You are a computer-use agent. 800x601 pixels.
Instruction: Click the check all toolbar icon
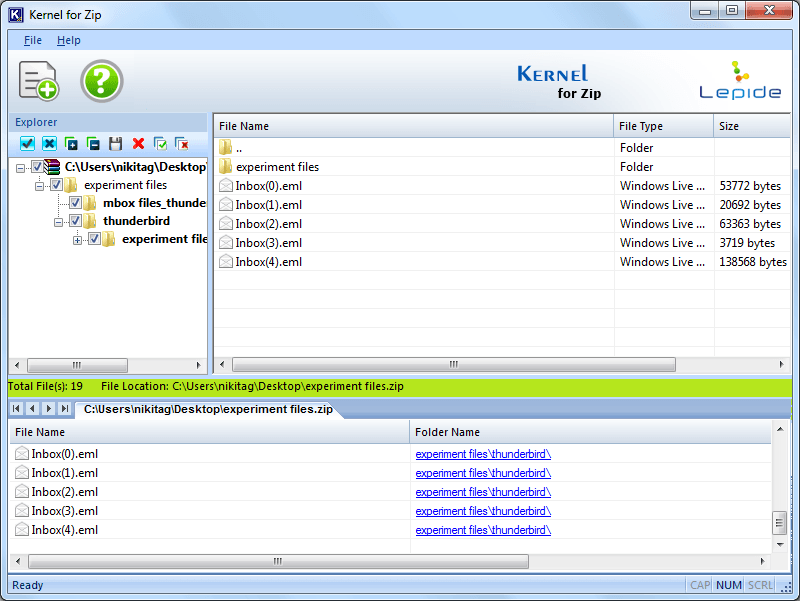tap(27, 144)
